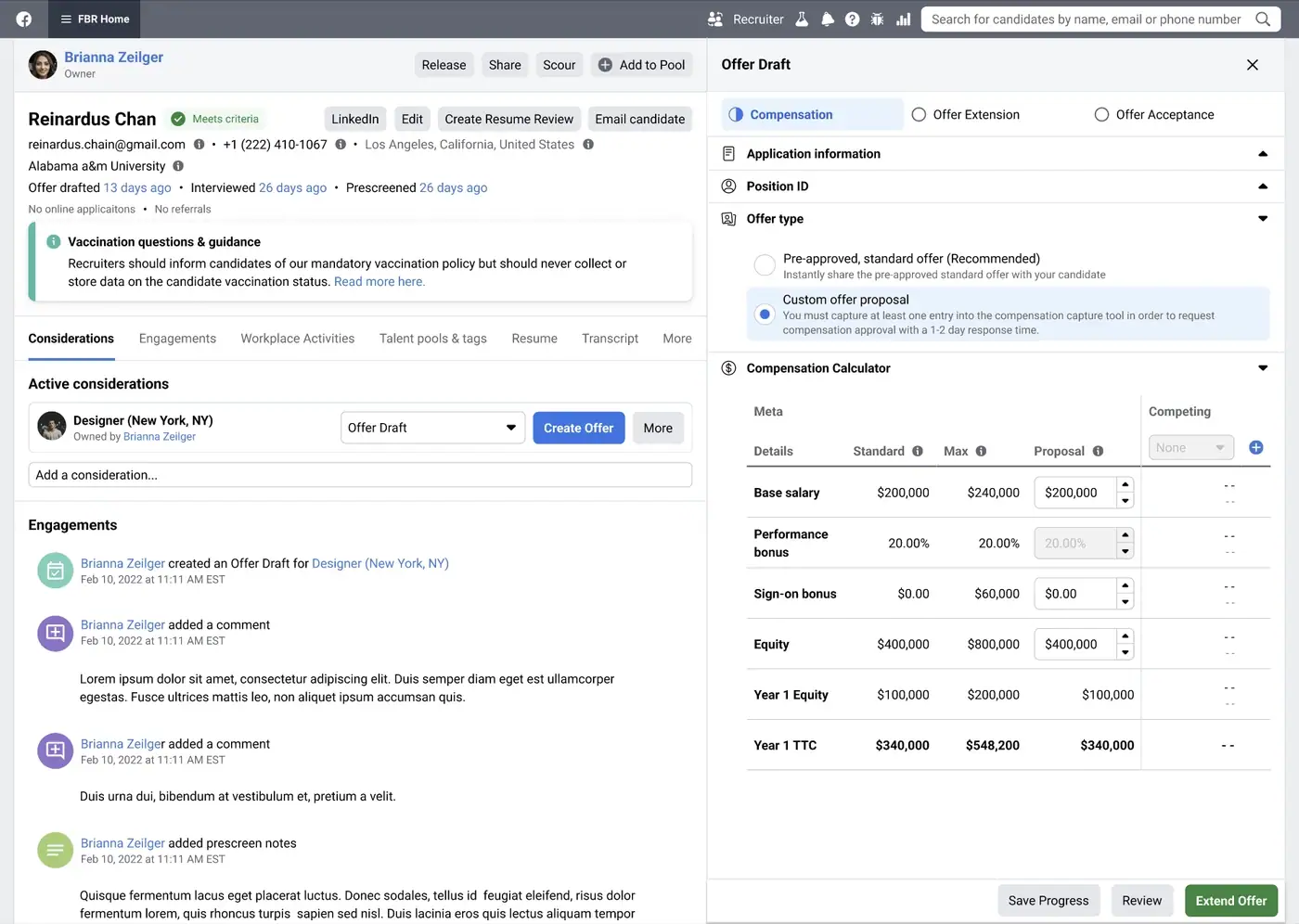Open the Offer Draft status dropdown
The width and height of the screenshot is (1299, 924).
coord(432,428)
